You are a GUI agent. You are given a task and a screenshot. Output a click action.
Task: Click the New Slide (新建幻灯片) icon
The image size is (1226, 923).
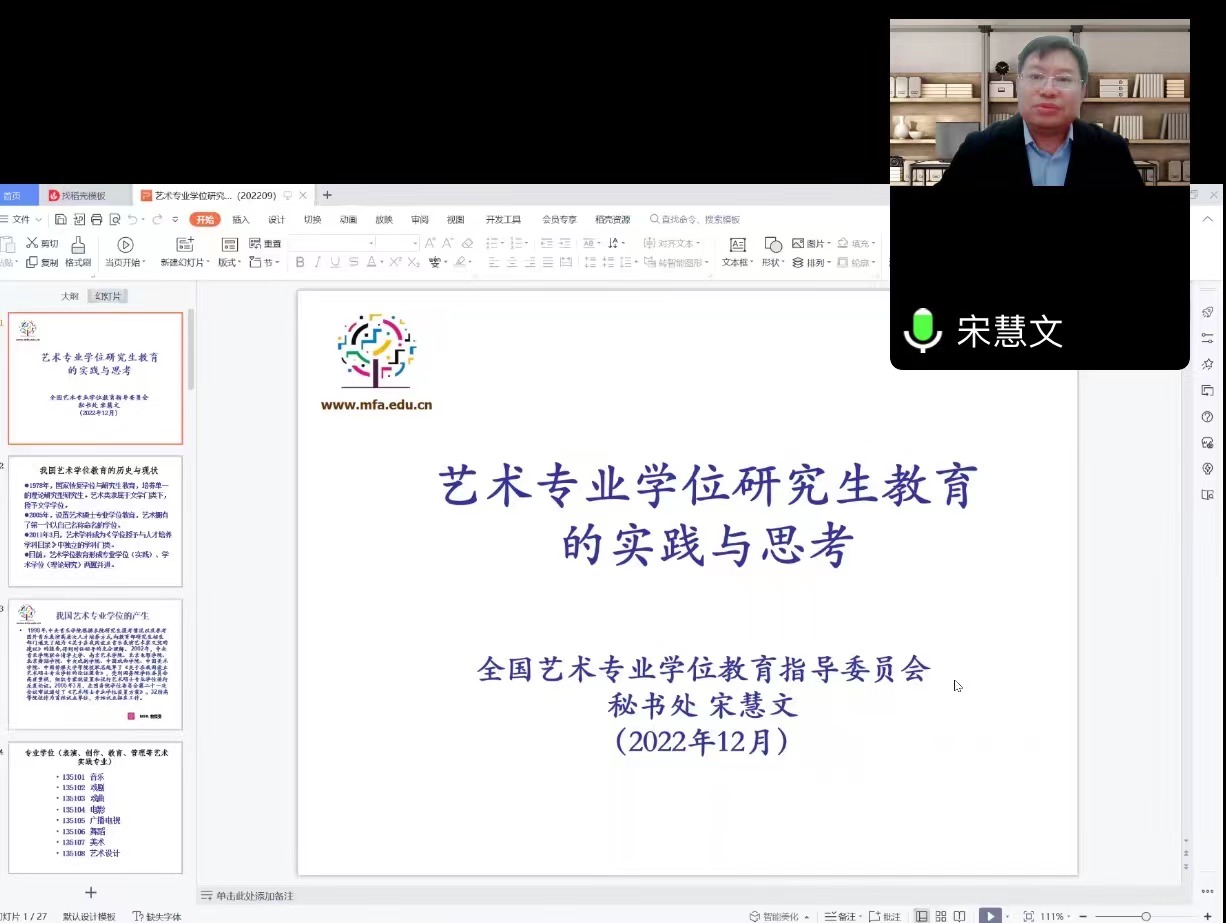pos(185,244)
